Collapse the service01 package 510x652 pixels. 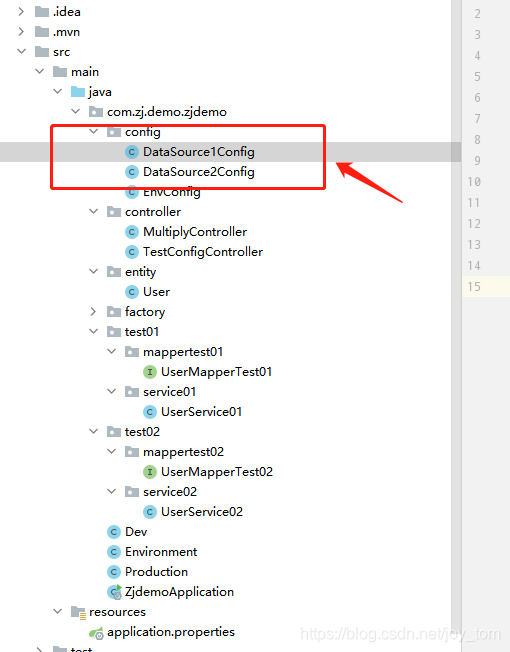[x=111, y=391]
